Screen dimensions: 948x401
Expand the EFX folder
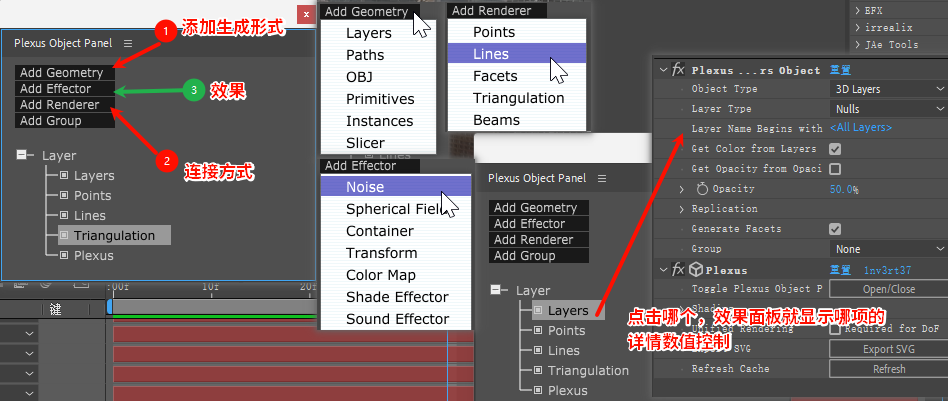pyautogui.click(x=858, y=10)
